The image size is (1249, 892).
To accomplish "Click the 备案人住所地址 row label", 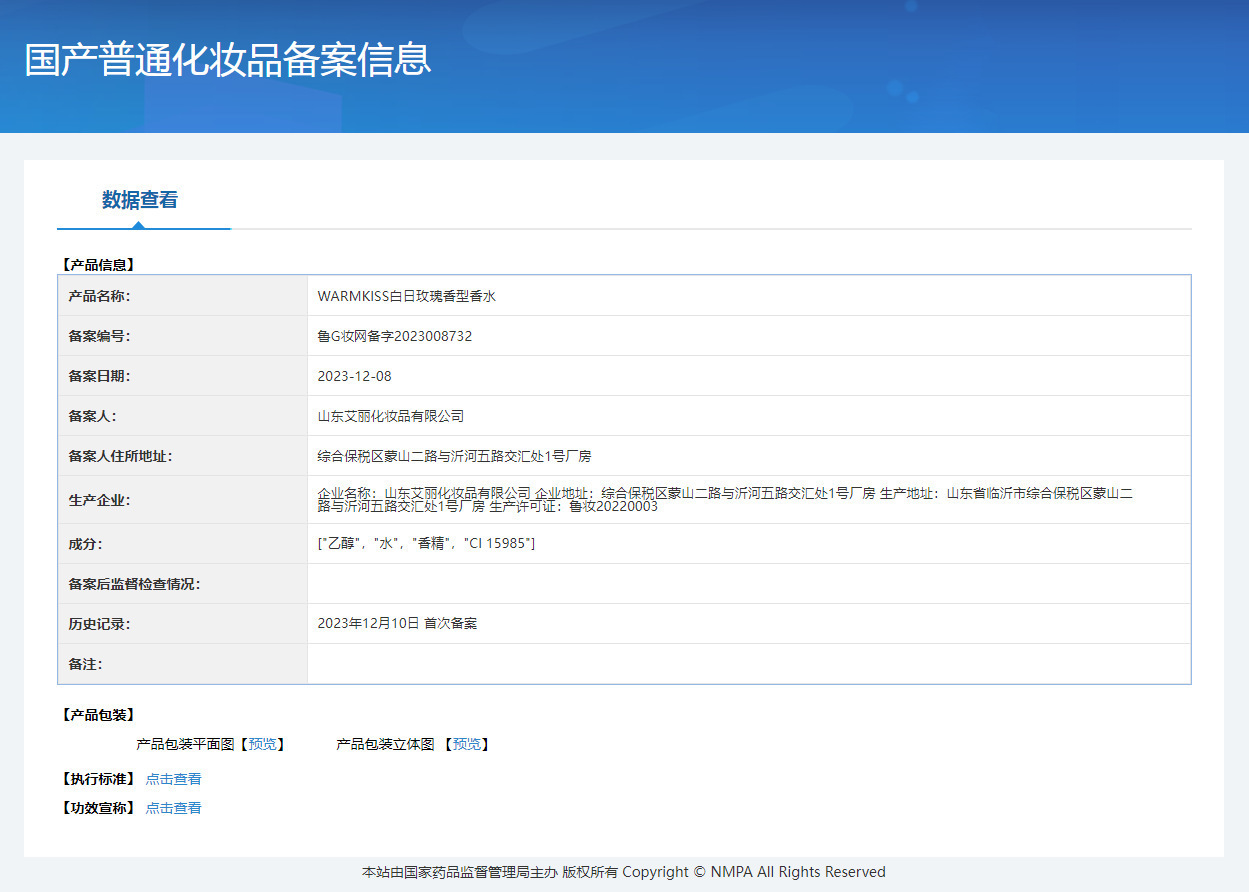I will 120,456.
